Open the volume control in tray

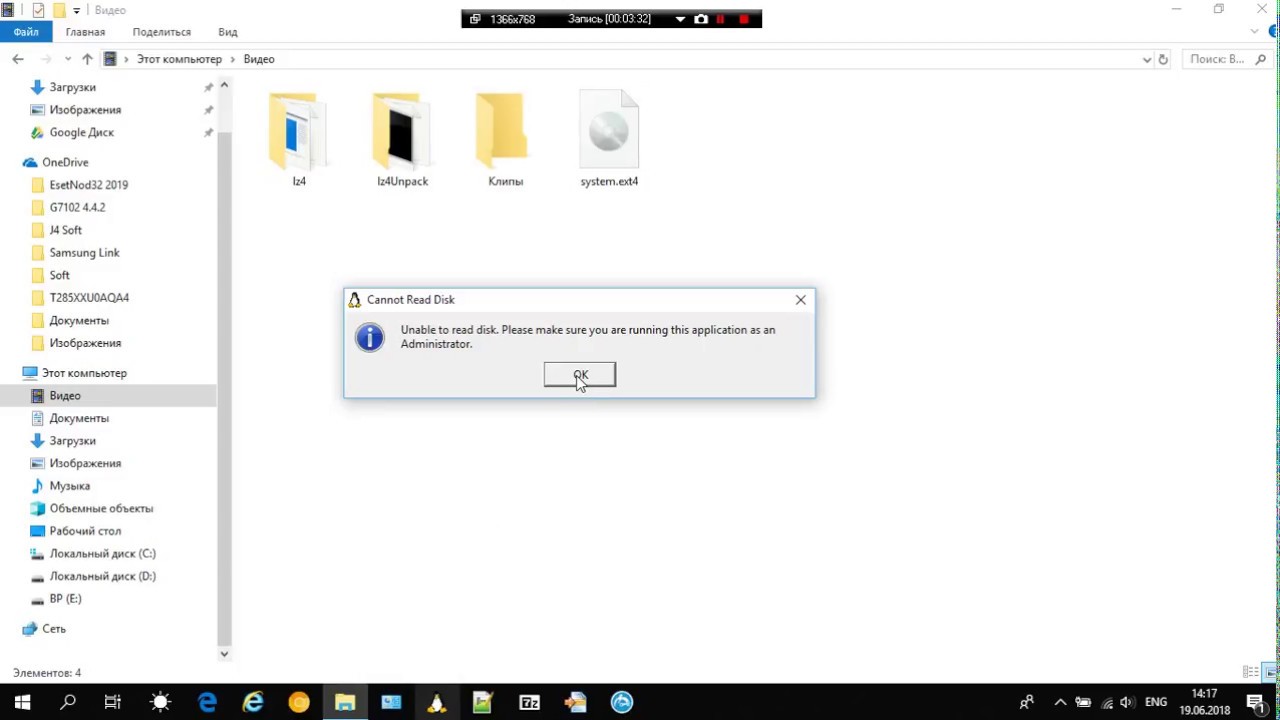(x=1127, y=702)
